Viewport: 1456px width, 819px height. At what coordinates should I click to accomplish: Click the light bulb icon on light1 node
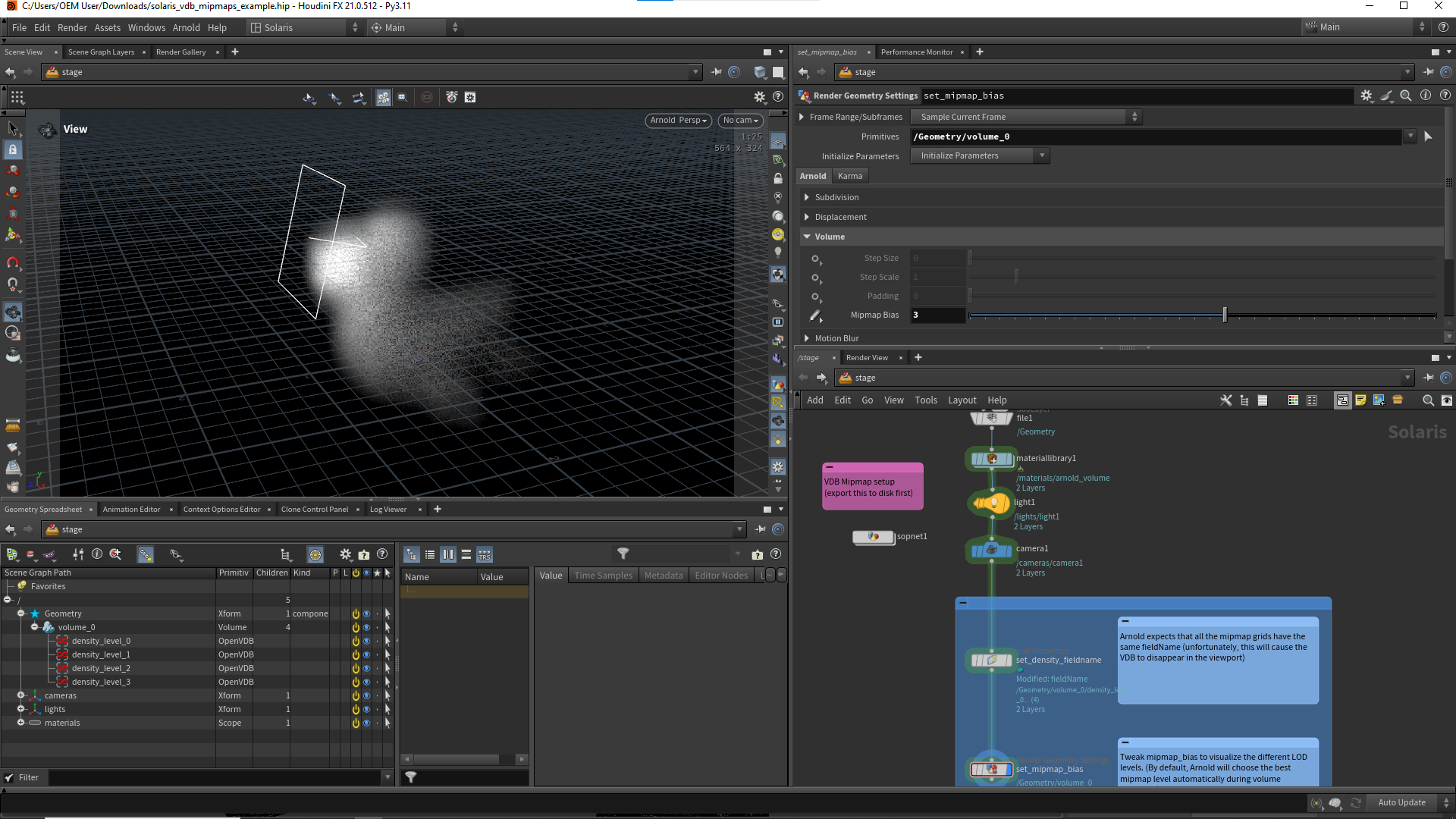[991, 502]
